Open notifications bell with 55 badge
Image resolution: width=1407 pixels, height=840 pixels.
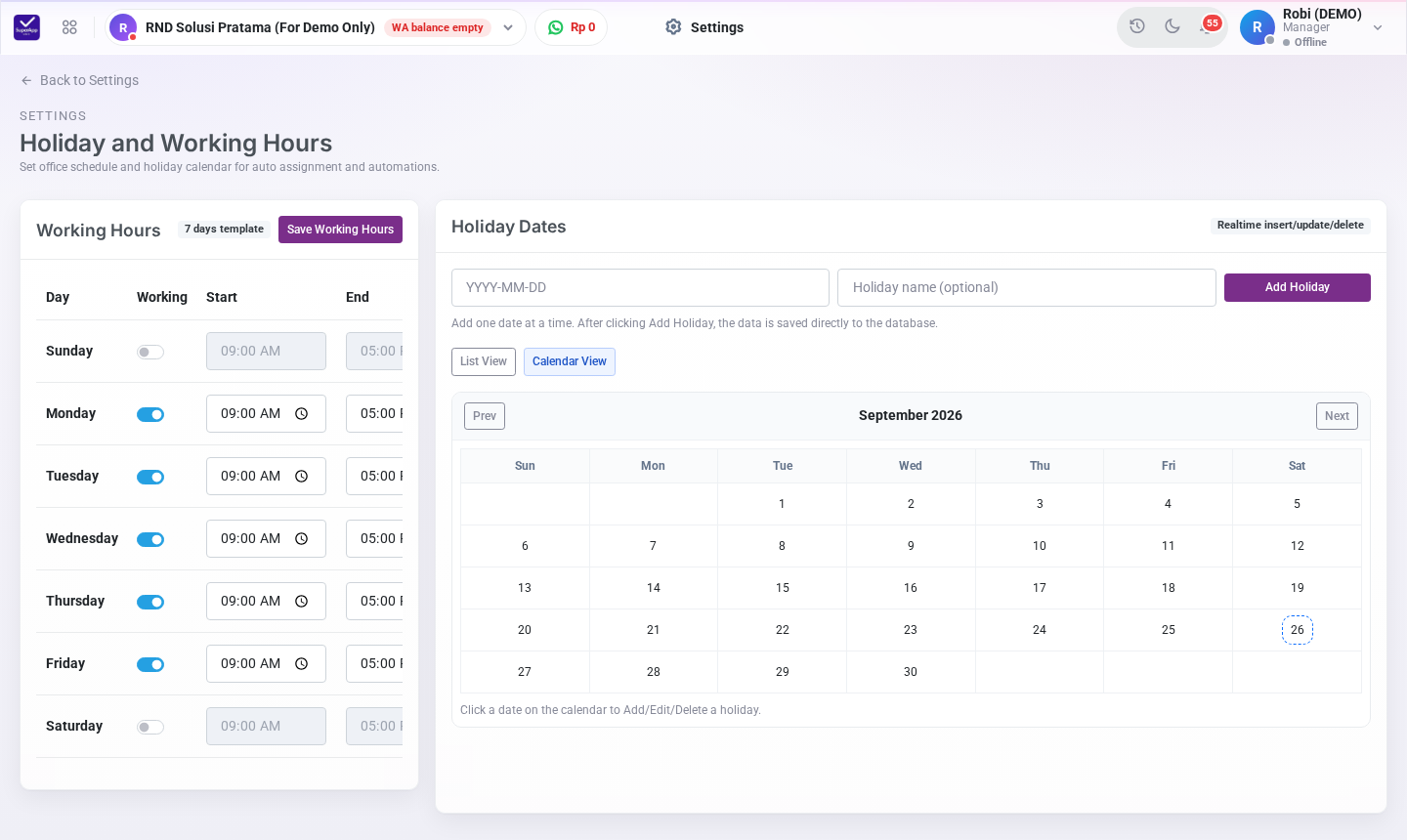click(1208, 25)
